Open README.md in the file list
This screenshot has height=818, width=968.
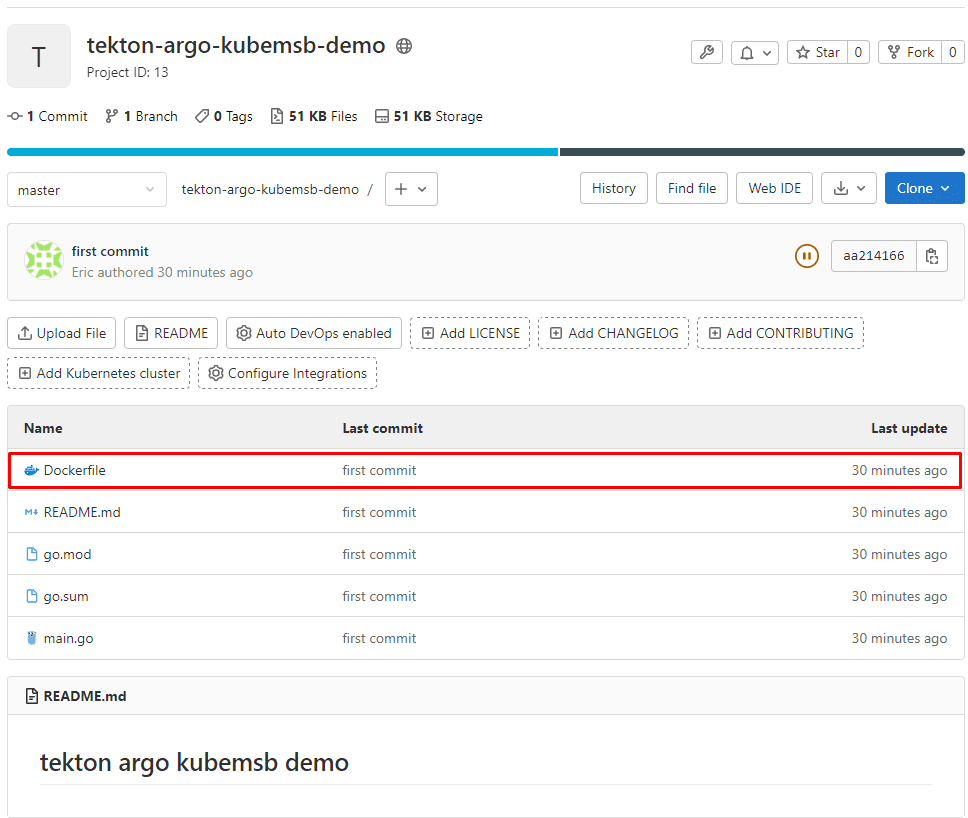82,512
